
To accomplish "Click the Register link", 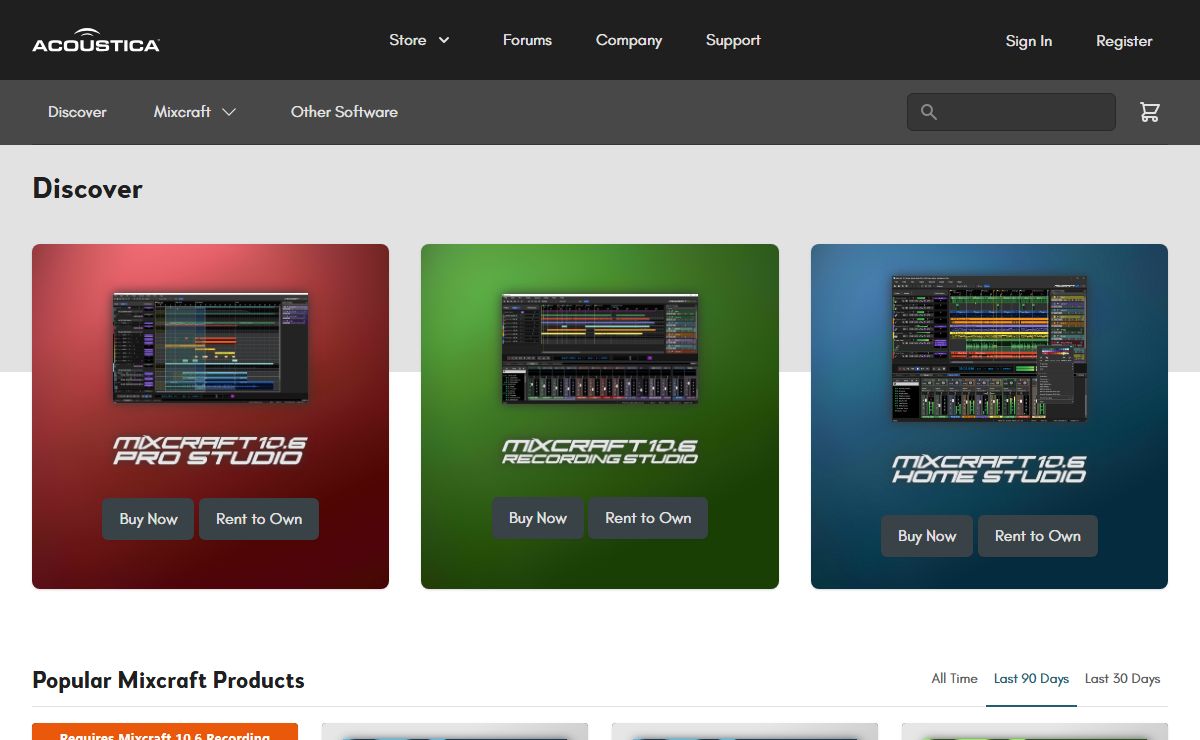I will [x=1124, y=41].
